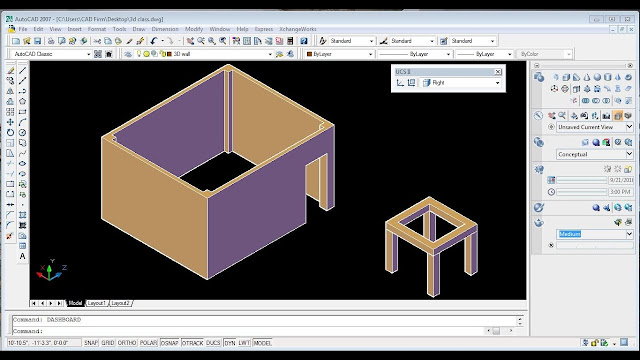Open the Modify menu
This screenshot has width=640, height=360.
coord(194,29)
